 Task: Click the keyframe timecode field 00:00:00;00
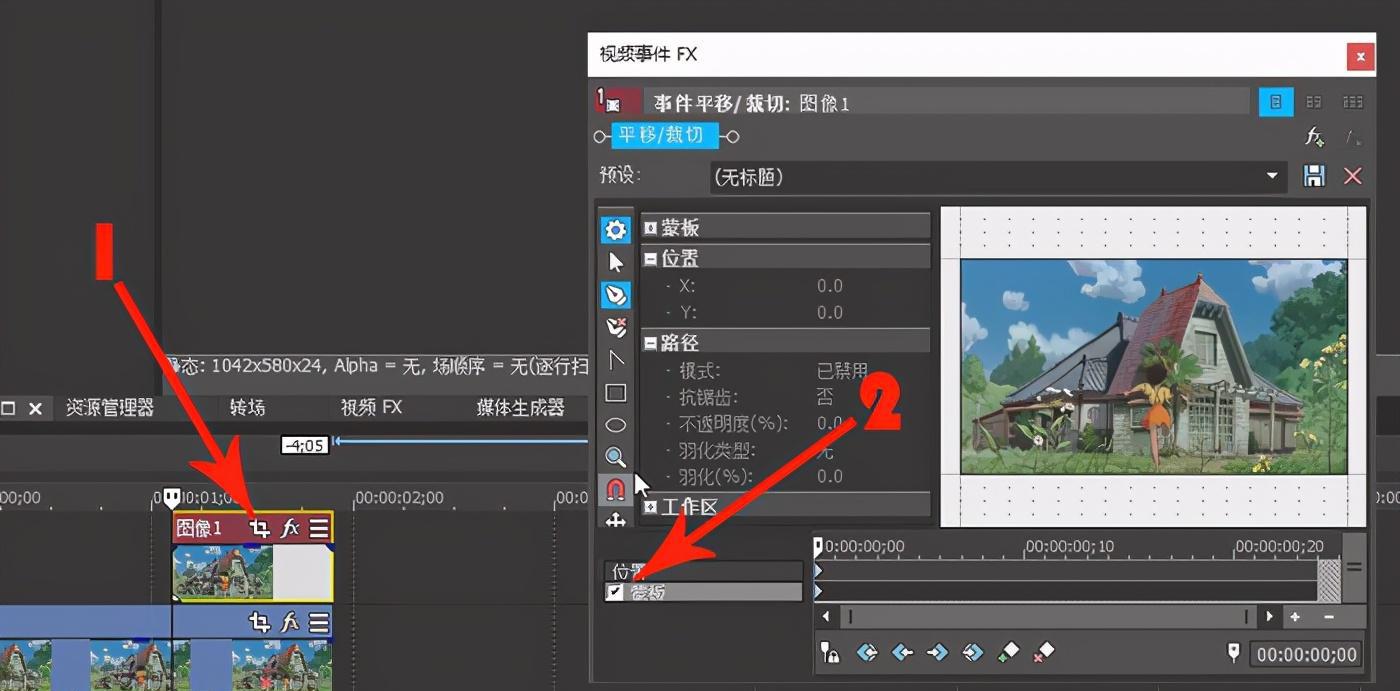(1305, 655)
